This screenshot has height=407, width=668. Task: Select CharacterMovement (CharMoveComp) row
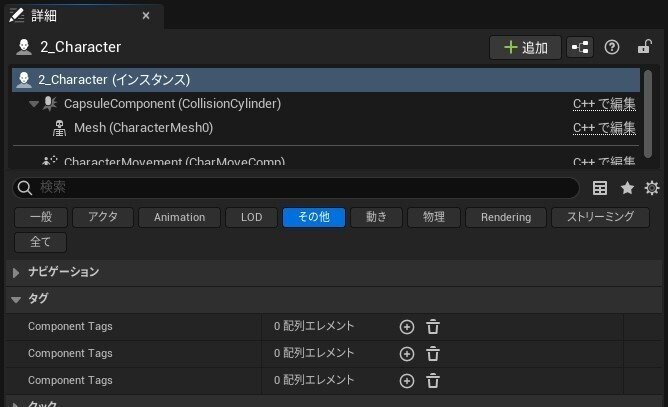326,161
